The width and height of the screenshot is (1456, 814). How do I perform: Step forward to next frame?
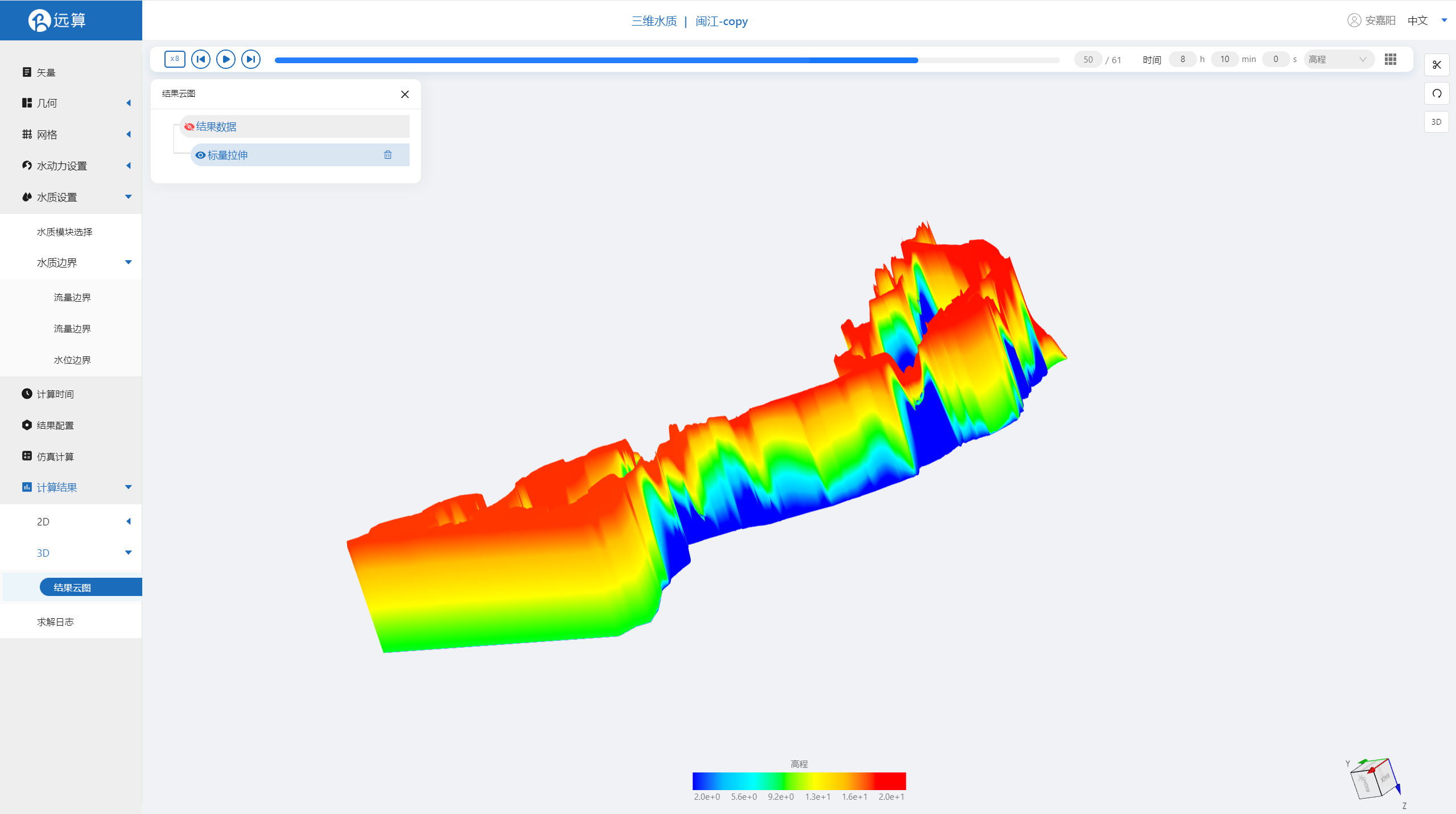pos(251,59)
